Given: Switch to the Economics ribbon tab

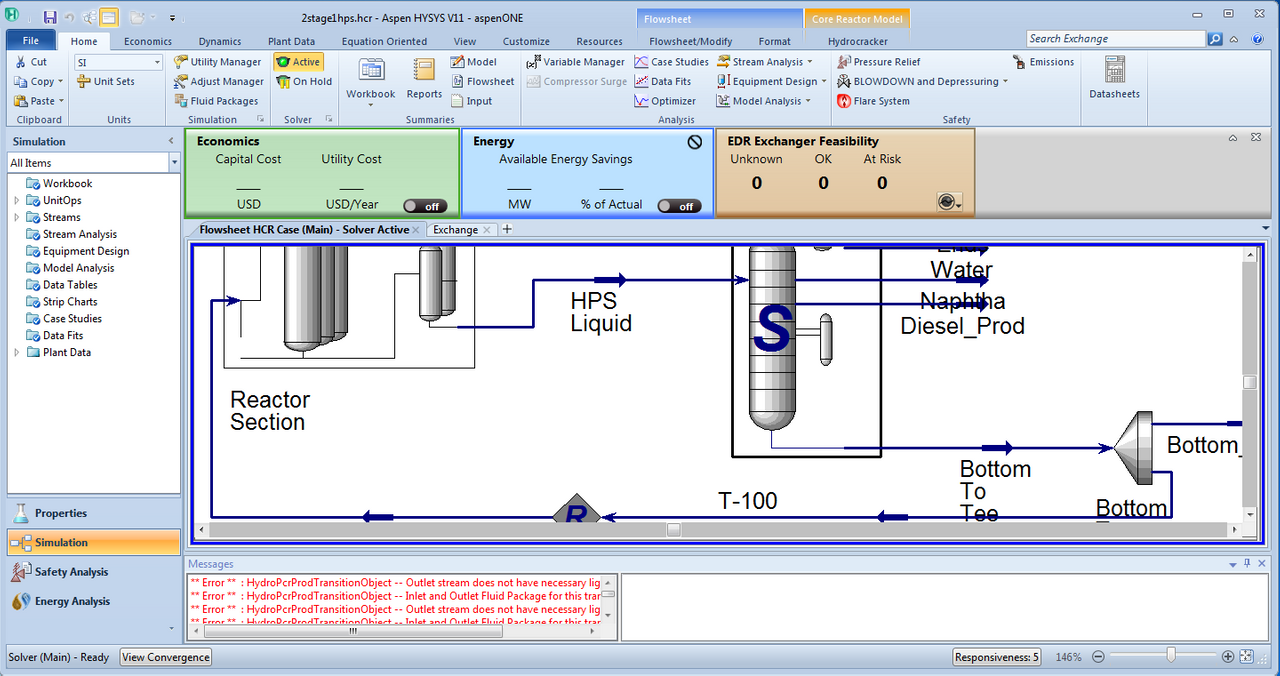Looking at the screenshot, I should pyautogui.click(x=148, y=41).
